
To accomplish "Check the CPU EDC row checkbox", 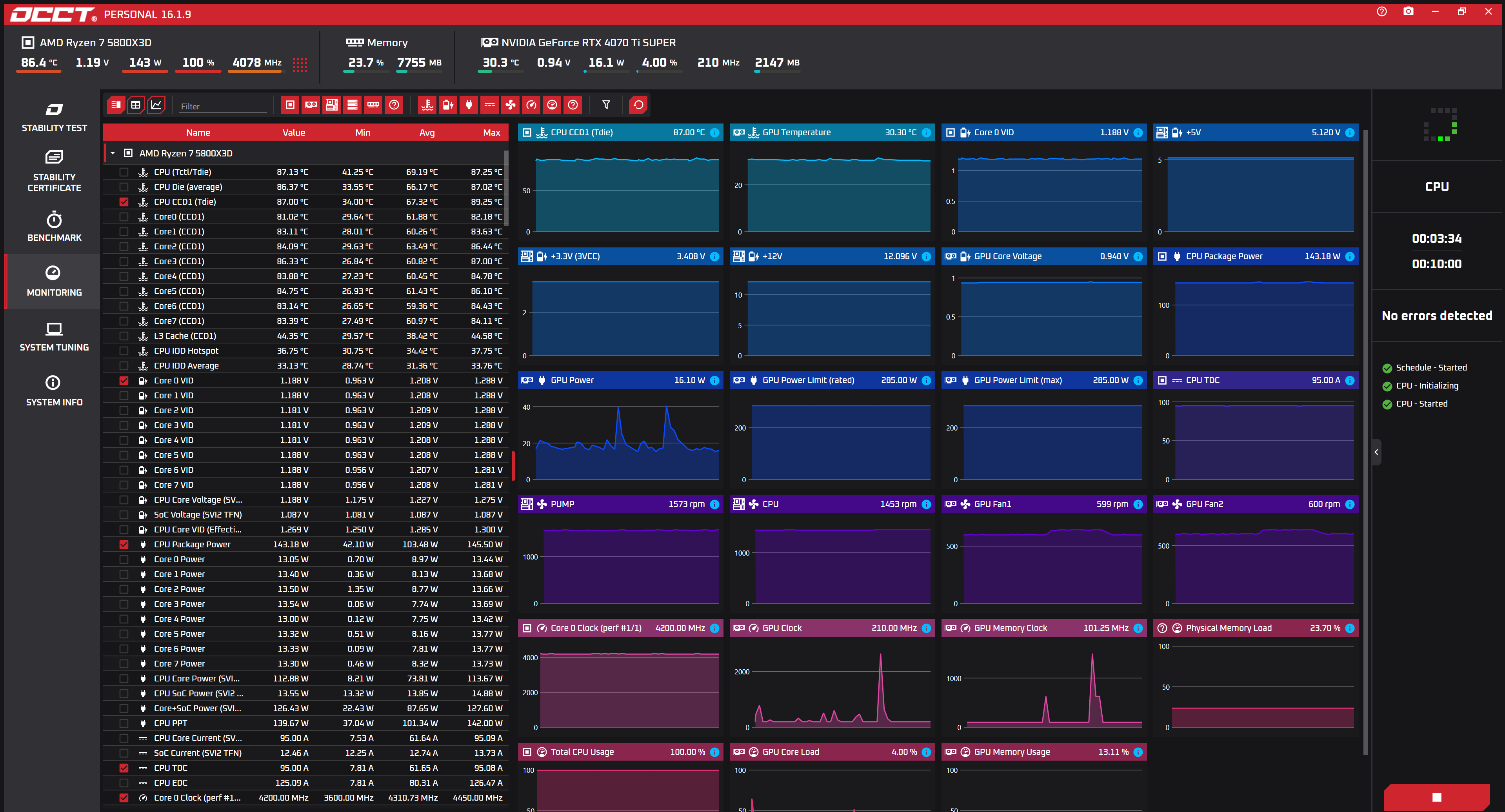I will tap(124, 783).
